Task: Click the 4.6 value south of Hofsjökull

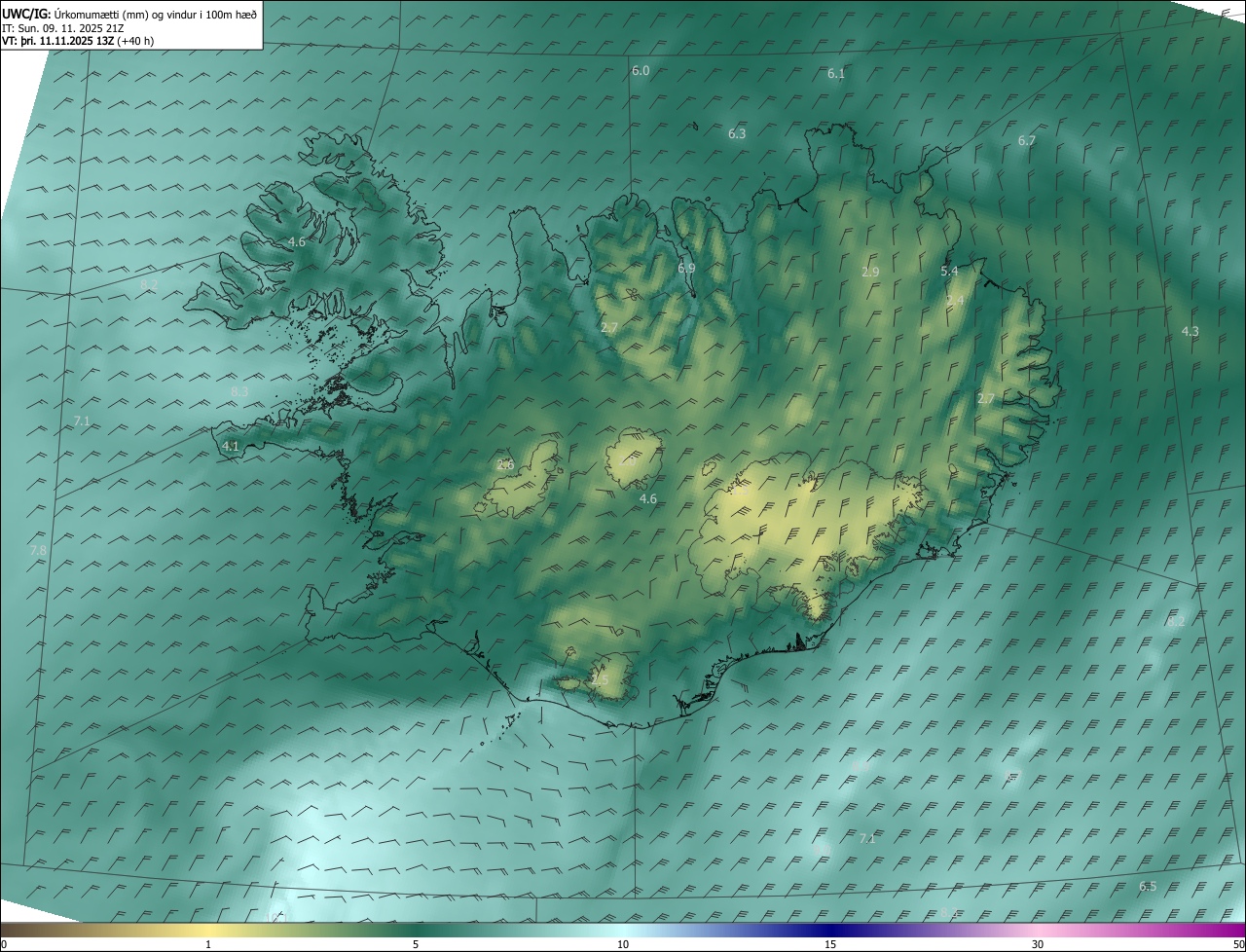Action: click(647, 499)
